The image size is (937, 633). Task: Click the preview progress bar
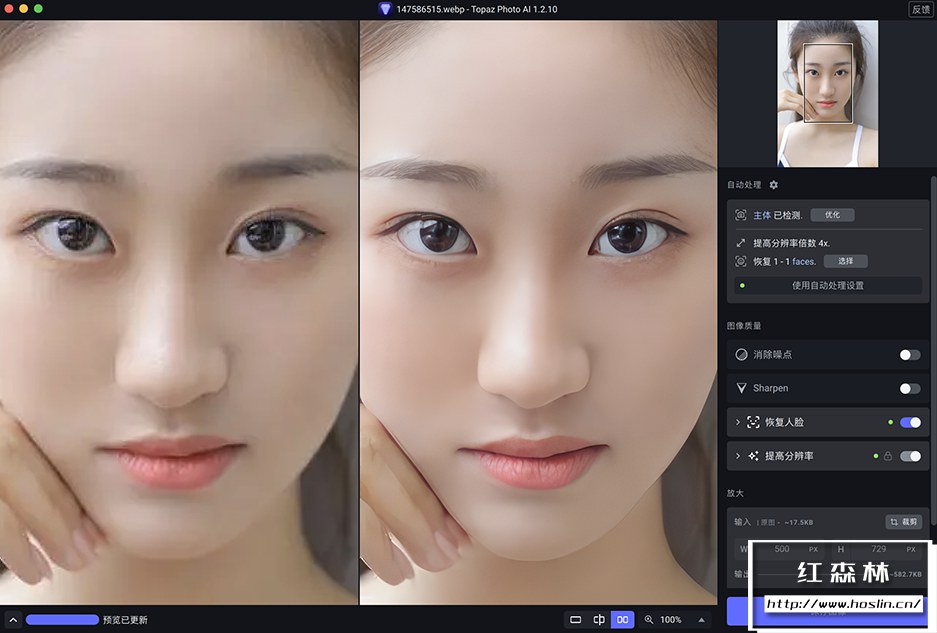click(x=62, y=620)
